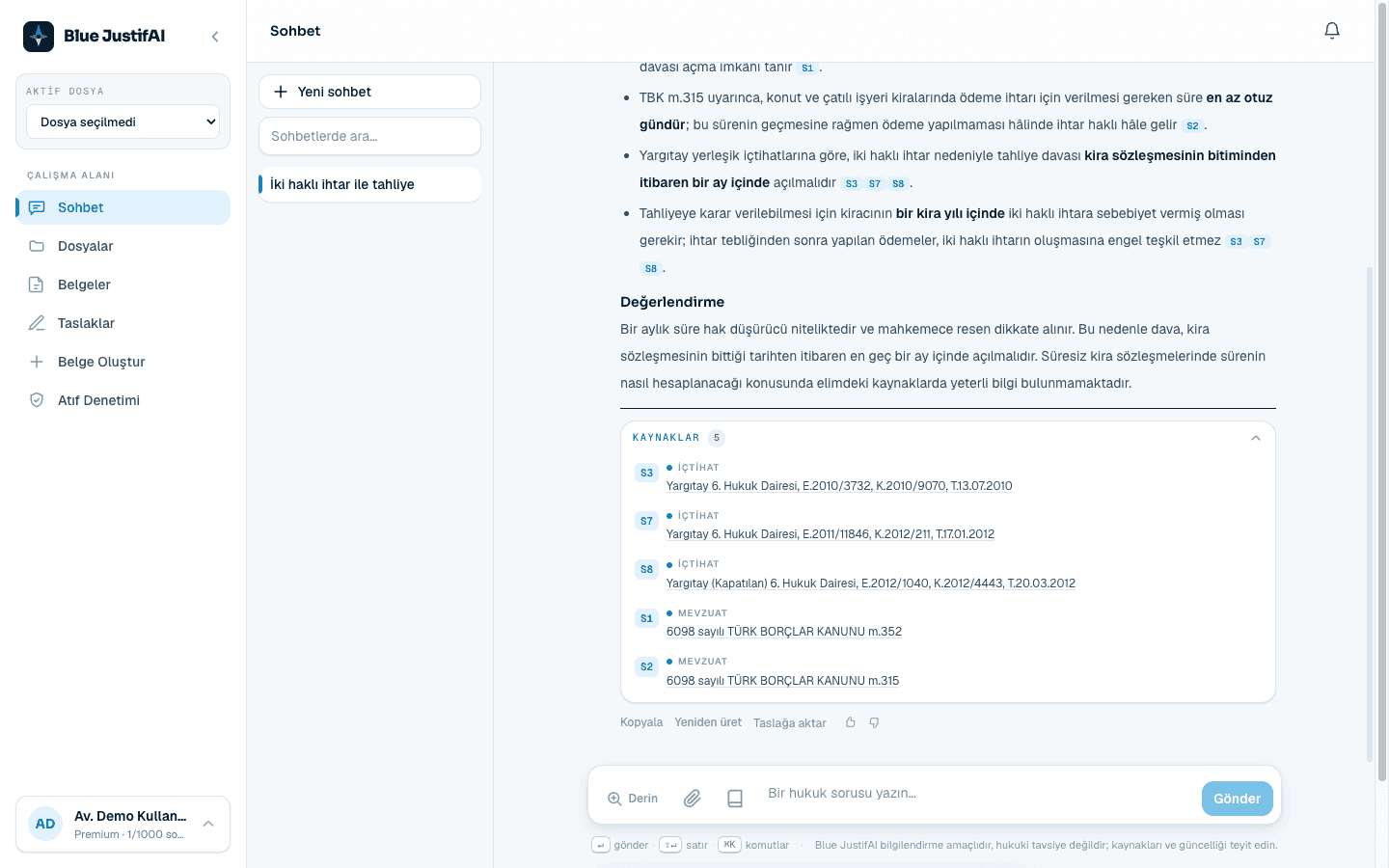Click the komutlar shortcut hint
The image size is (1389, 868).
(x=754, y=845)
